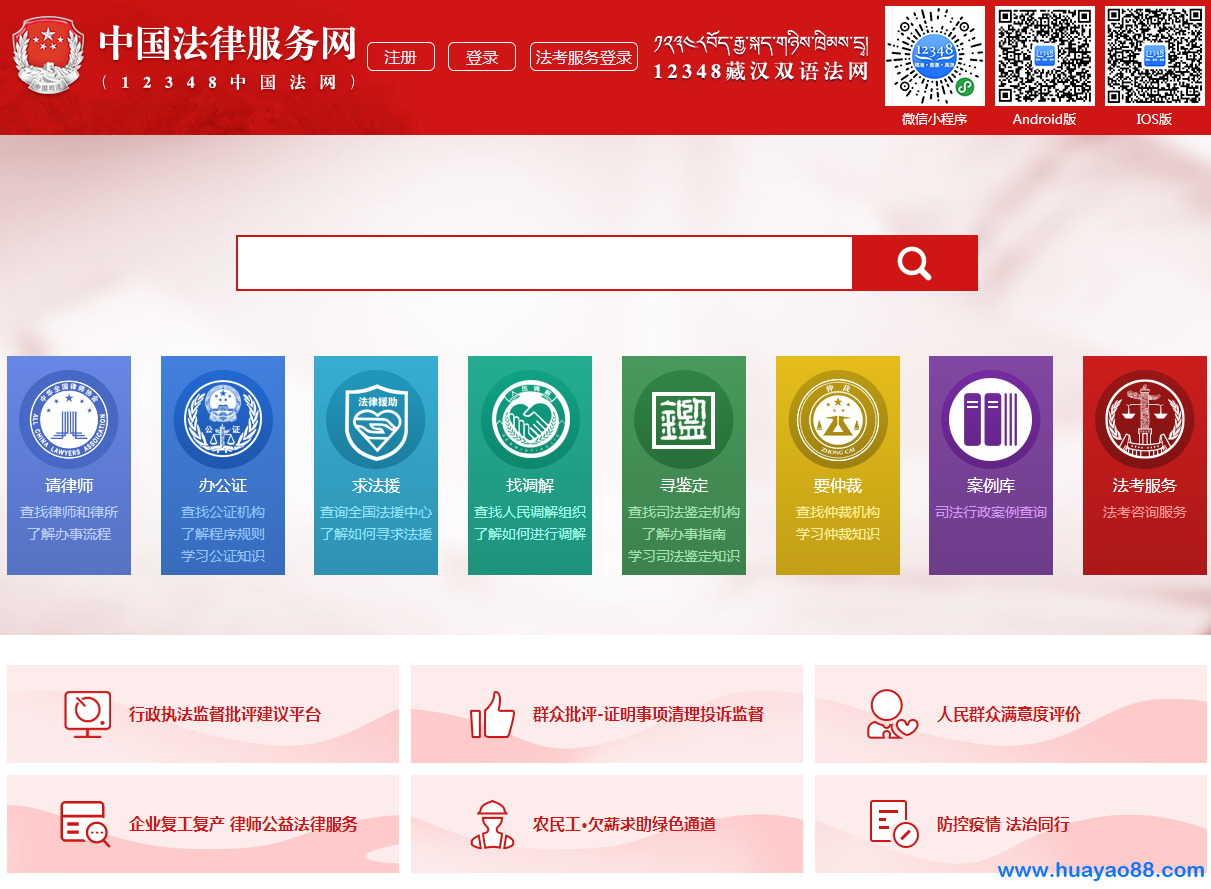The image size is (1211, 889).
Task: Click the 要仲裁 card title
Action: pyautogui.click(x=838, y=486)
